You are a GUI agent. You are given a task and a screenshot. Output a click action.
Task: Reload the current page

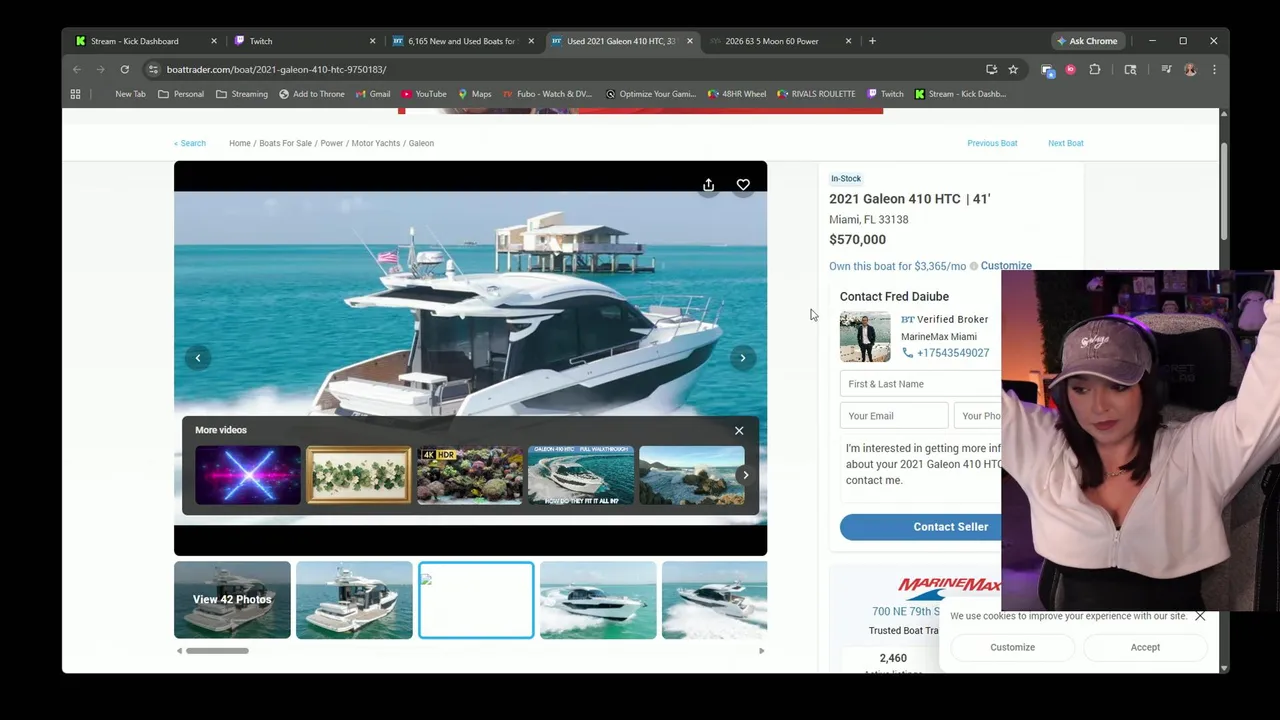click(x=125, y=69)
